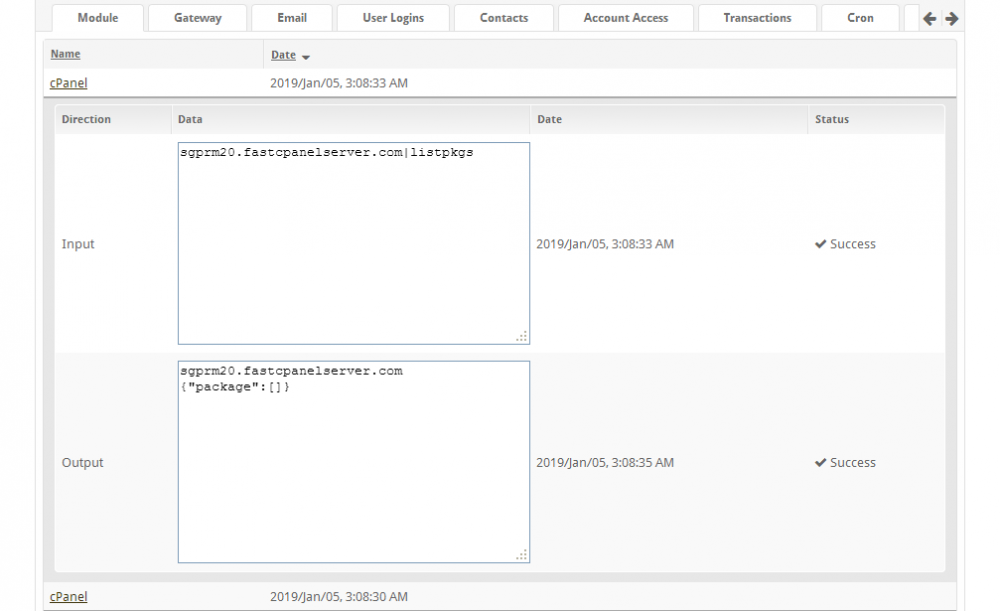Click inside the Input data text area
This screenshot has width=1000, height=611.
point(354,243)
